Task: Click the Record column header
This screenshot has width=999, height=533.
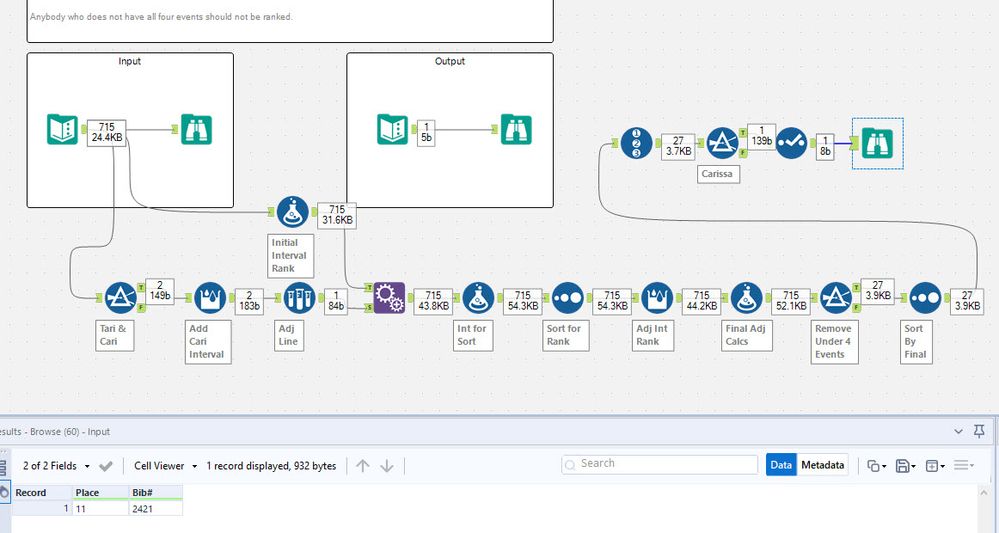Action: pyautogui.click(x=41, y=492)
